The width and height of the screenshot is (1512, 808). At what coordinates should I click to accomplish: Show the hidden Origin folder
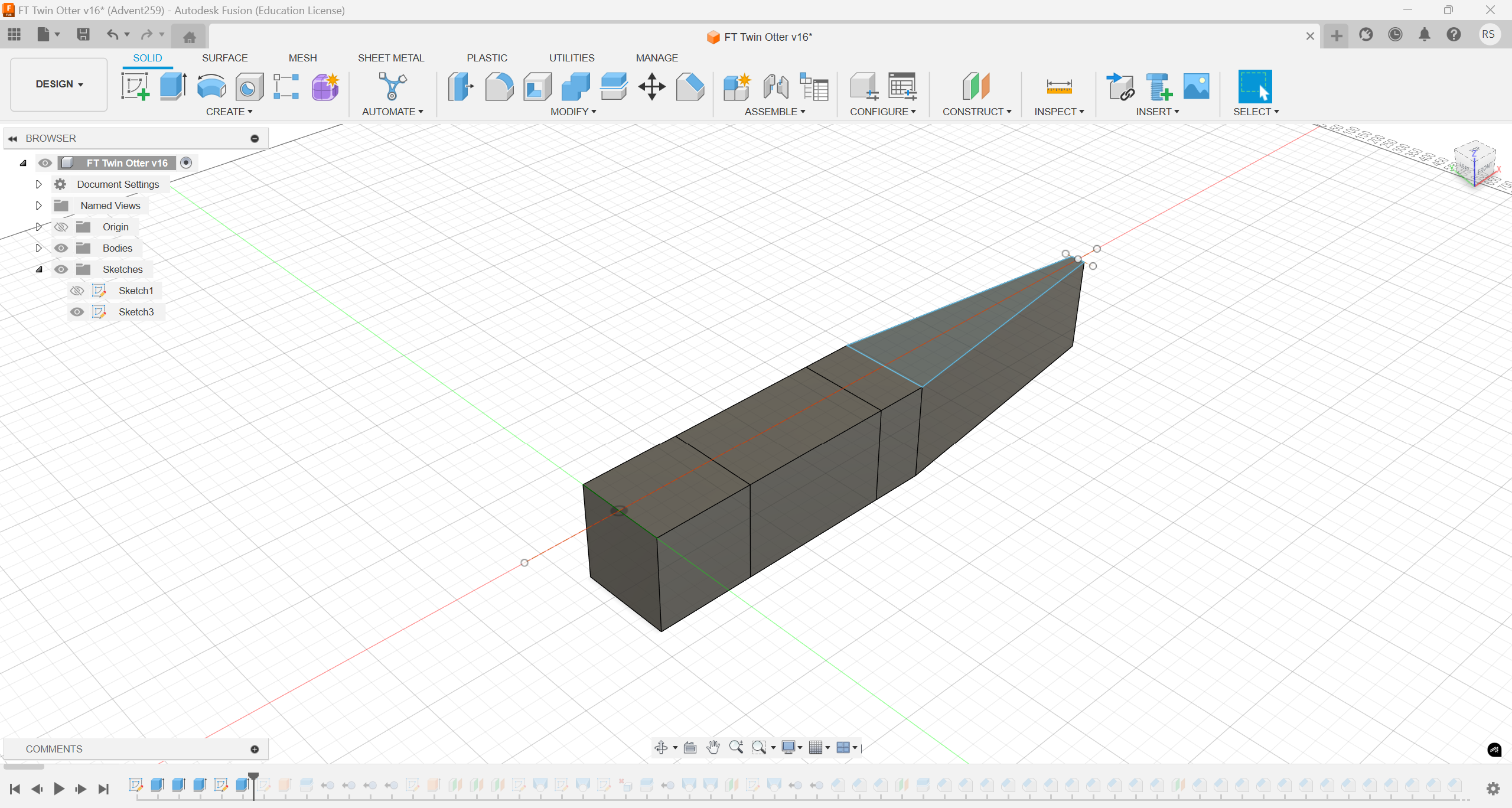[x=61, y=227]
